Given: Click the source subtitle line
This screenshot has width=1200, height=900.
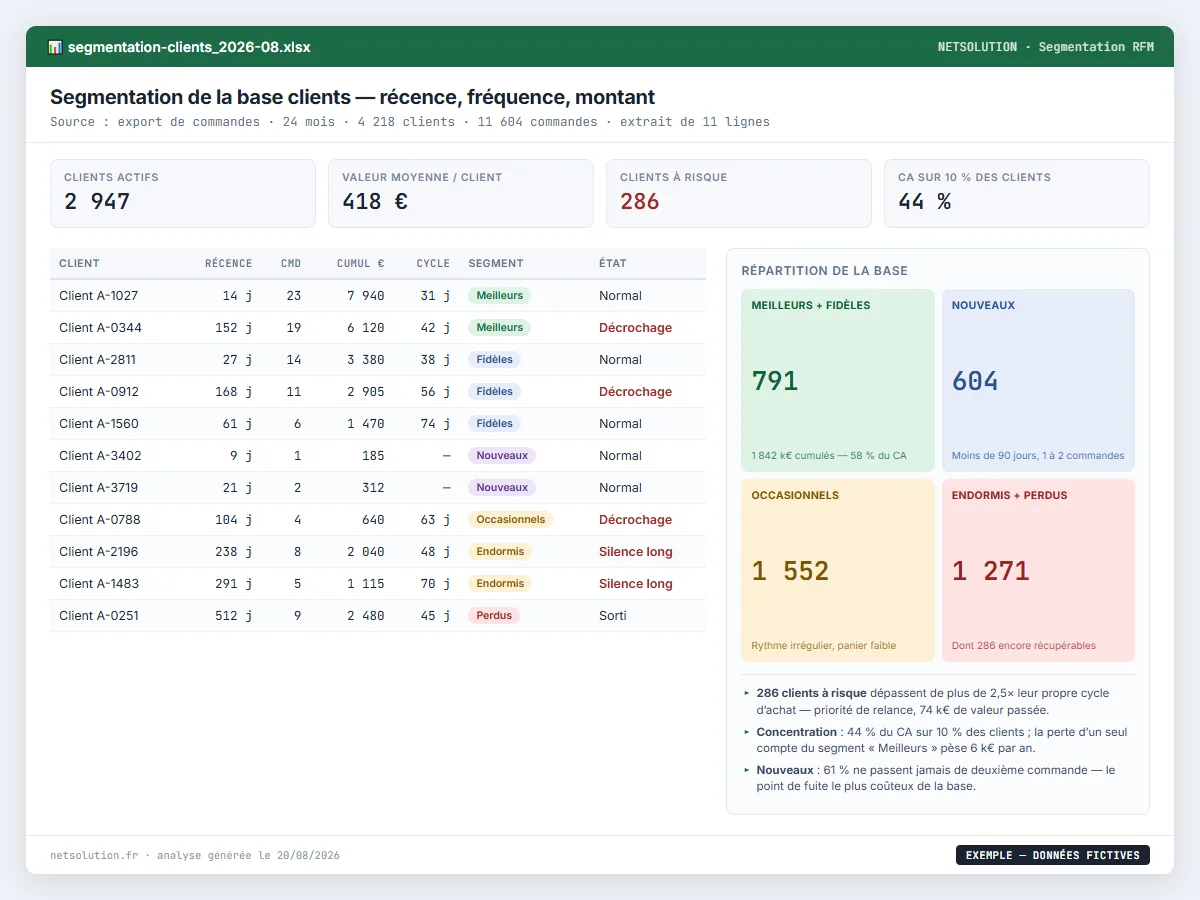Looking at the screenshot, I should [410, 122].
